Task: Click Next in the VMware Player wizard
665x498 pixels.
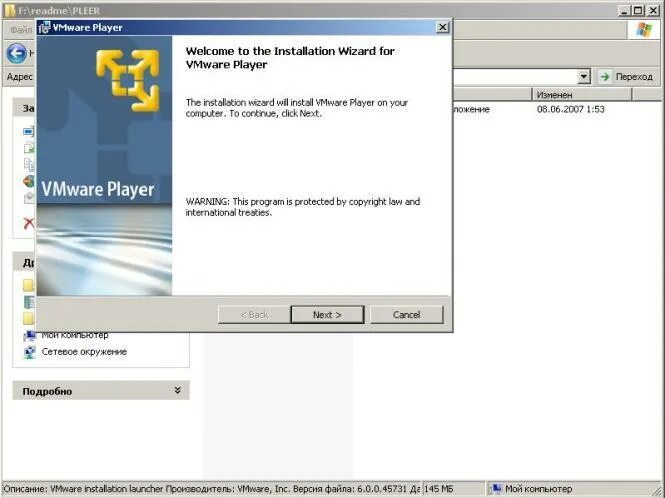Action: pos(327,315)
